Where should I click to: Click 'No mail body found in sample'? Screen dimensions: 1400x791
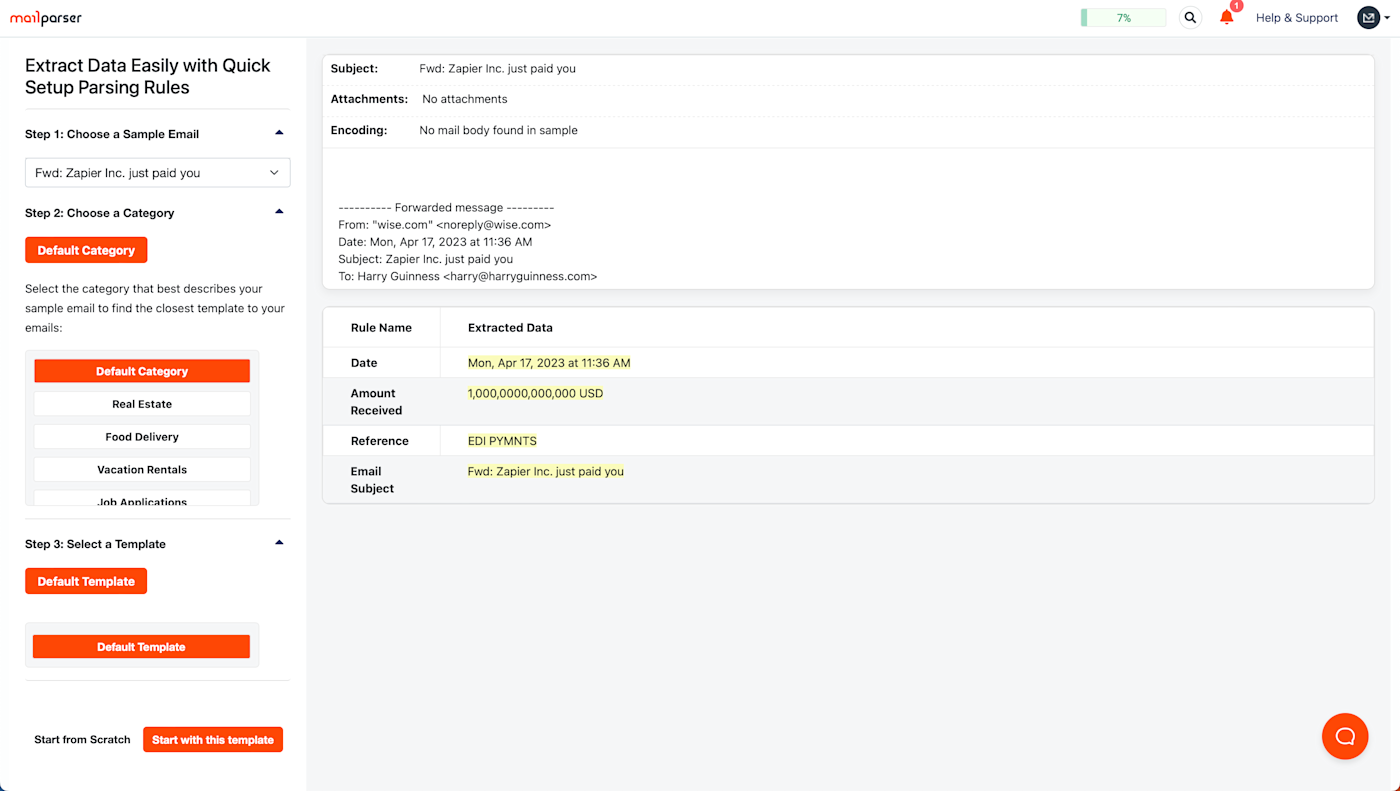(498, 130)
